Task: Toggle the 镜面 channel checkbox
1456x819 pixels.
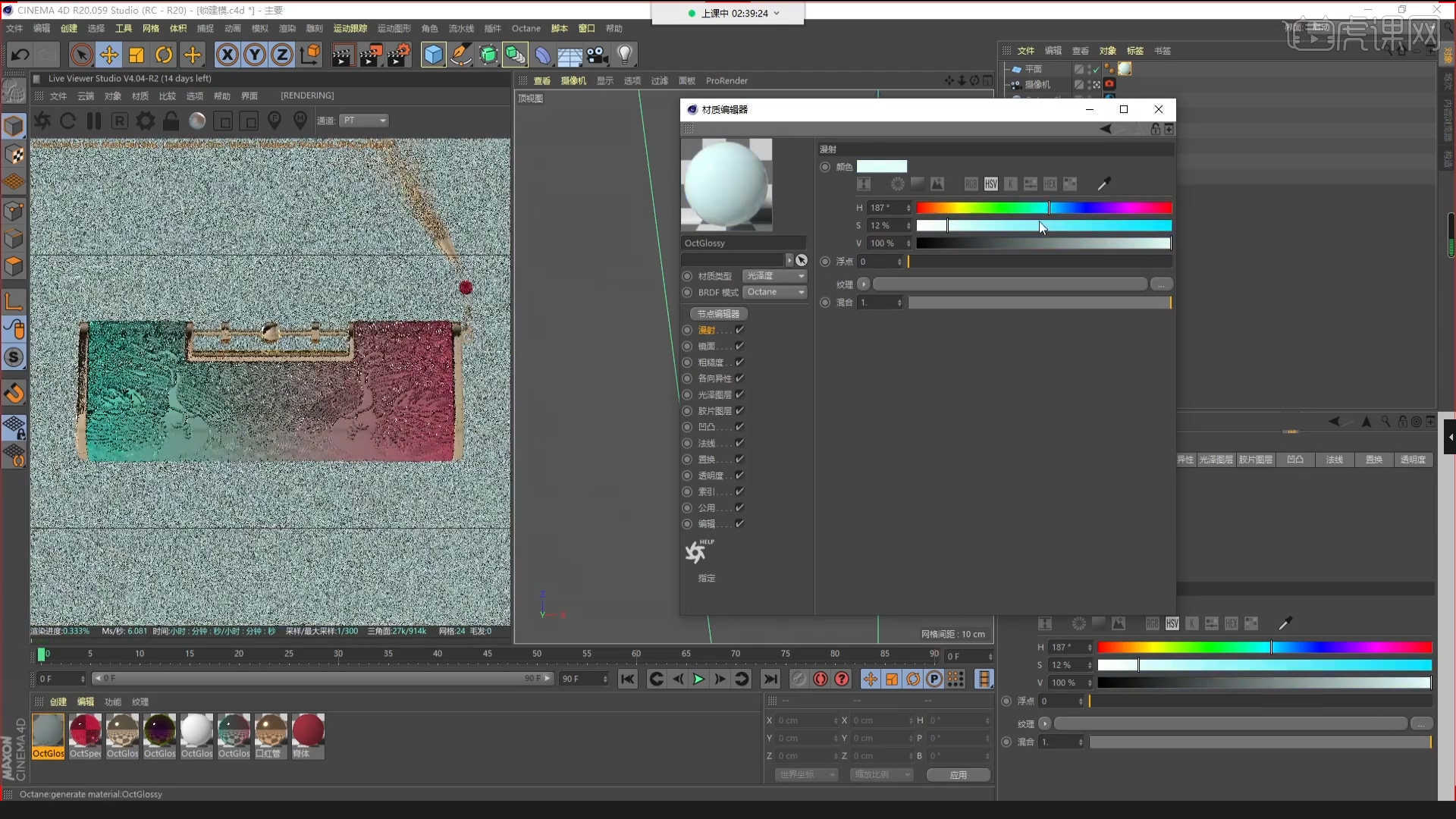Action: coord(739,346)
